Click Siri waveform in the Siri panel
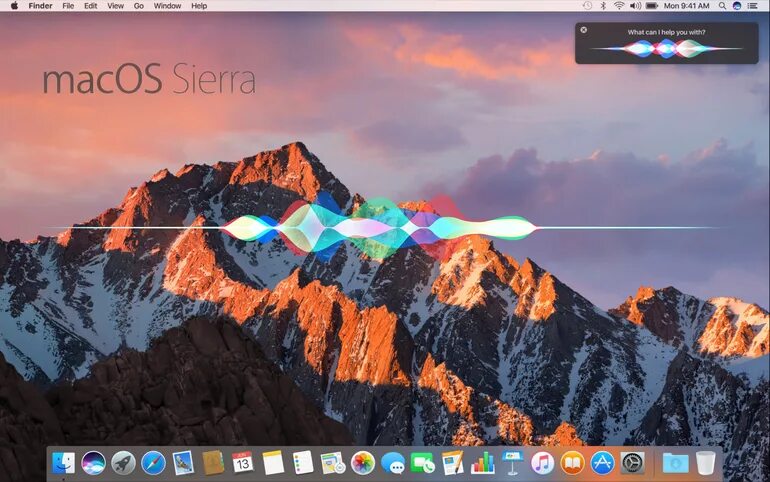The image size is (770, 482). coord(666,49)
